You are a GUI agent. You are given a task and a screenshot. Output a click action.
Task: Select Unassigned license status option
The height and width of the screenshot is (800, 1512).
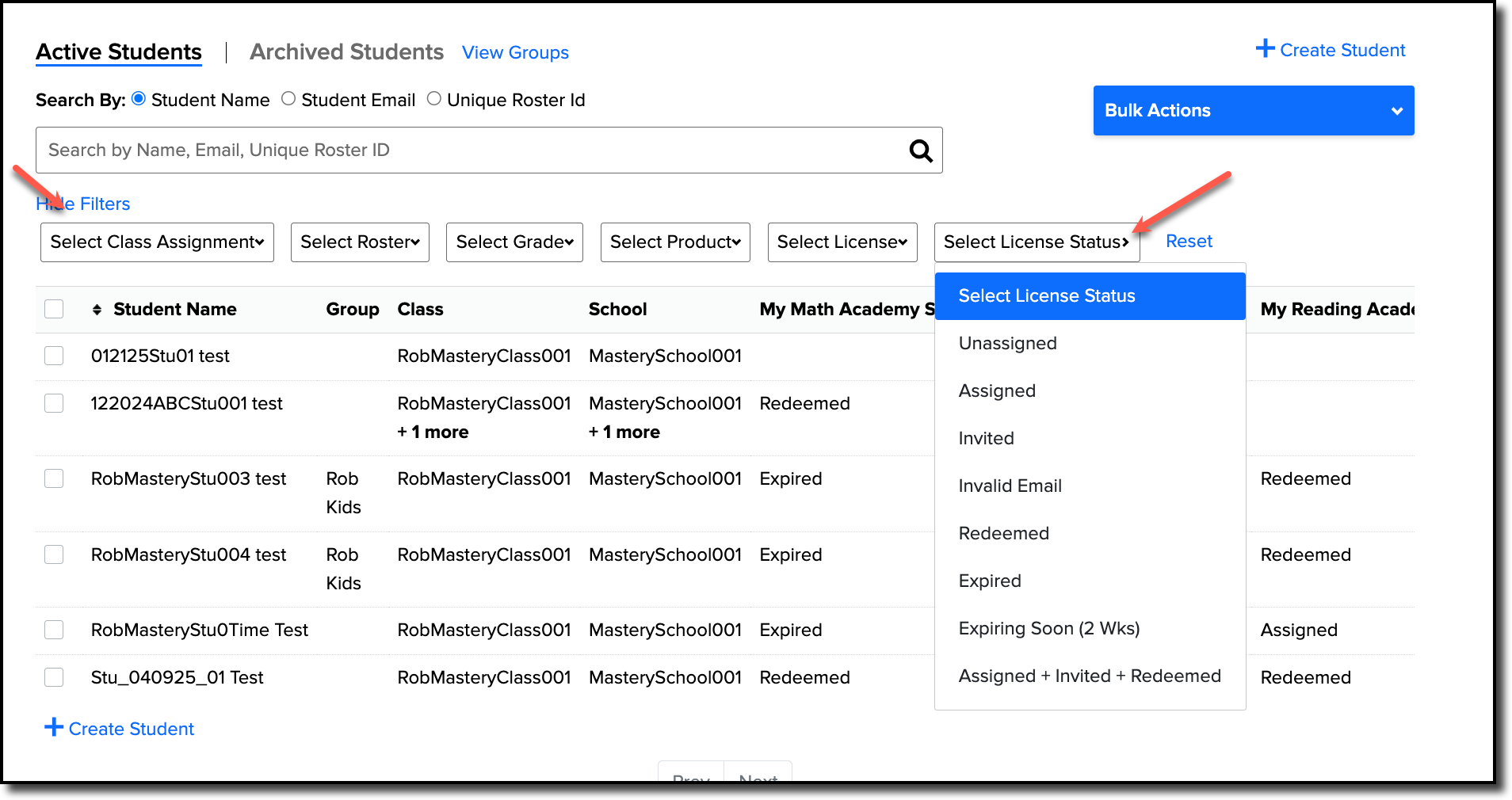[1007, 342]
